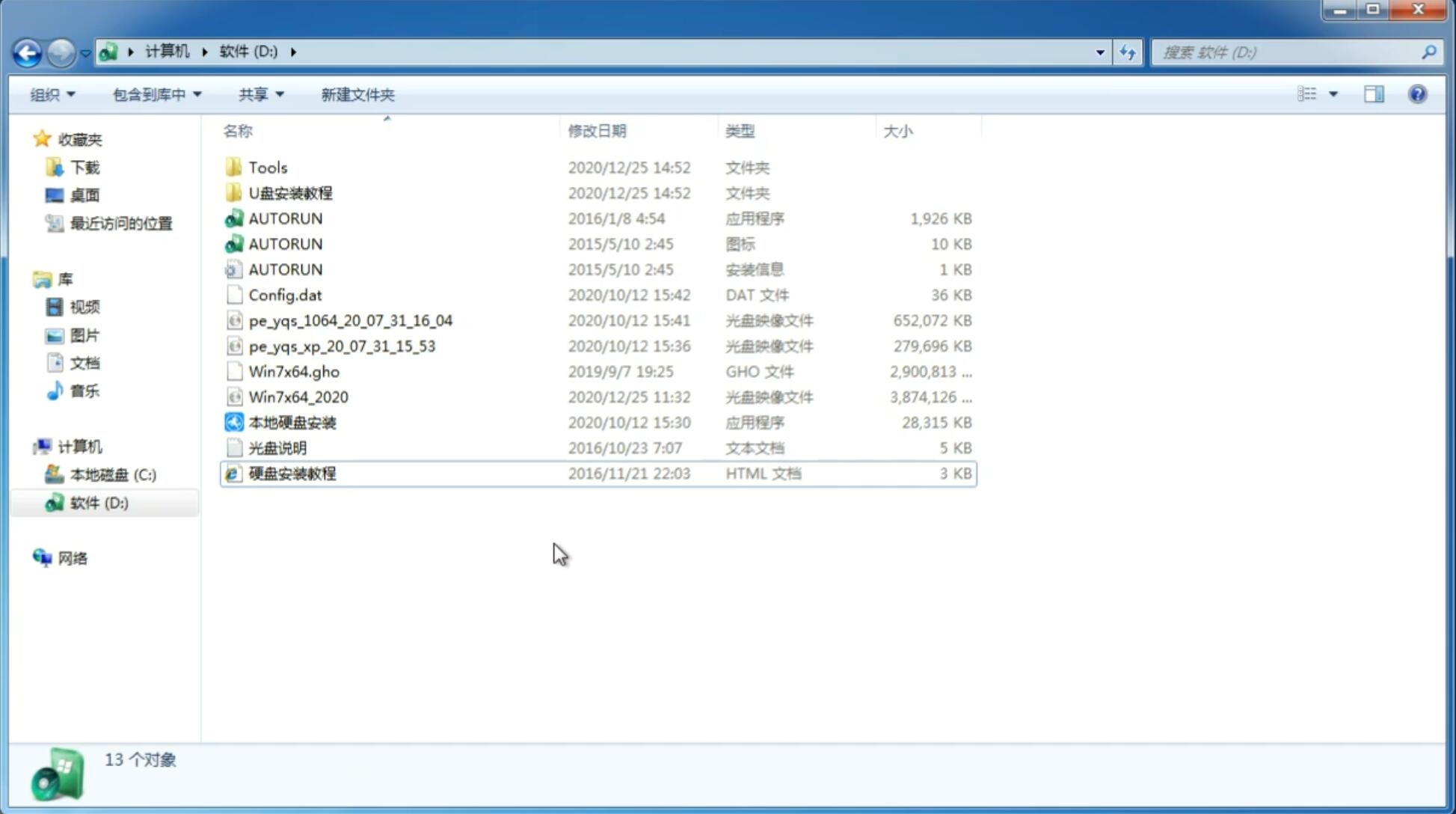Open Win7x64_2020 disk image file
The height and width of the screenshot is (814, 1456).
pyautogui.click(x=298, y=397)
